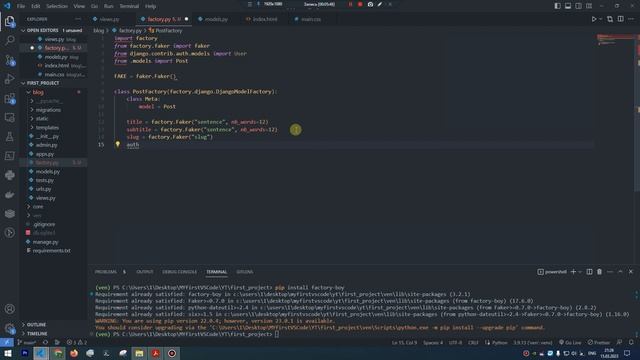This screenshot has width=640, height=360.
Task: Switch to the OUTPUT panel tab
Action: click(145, 272)
